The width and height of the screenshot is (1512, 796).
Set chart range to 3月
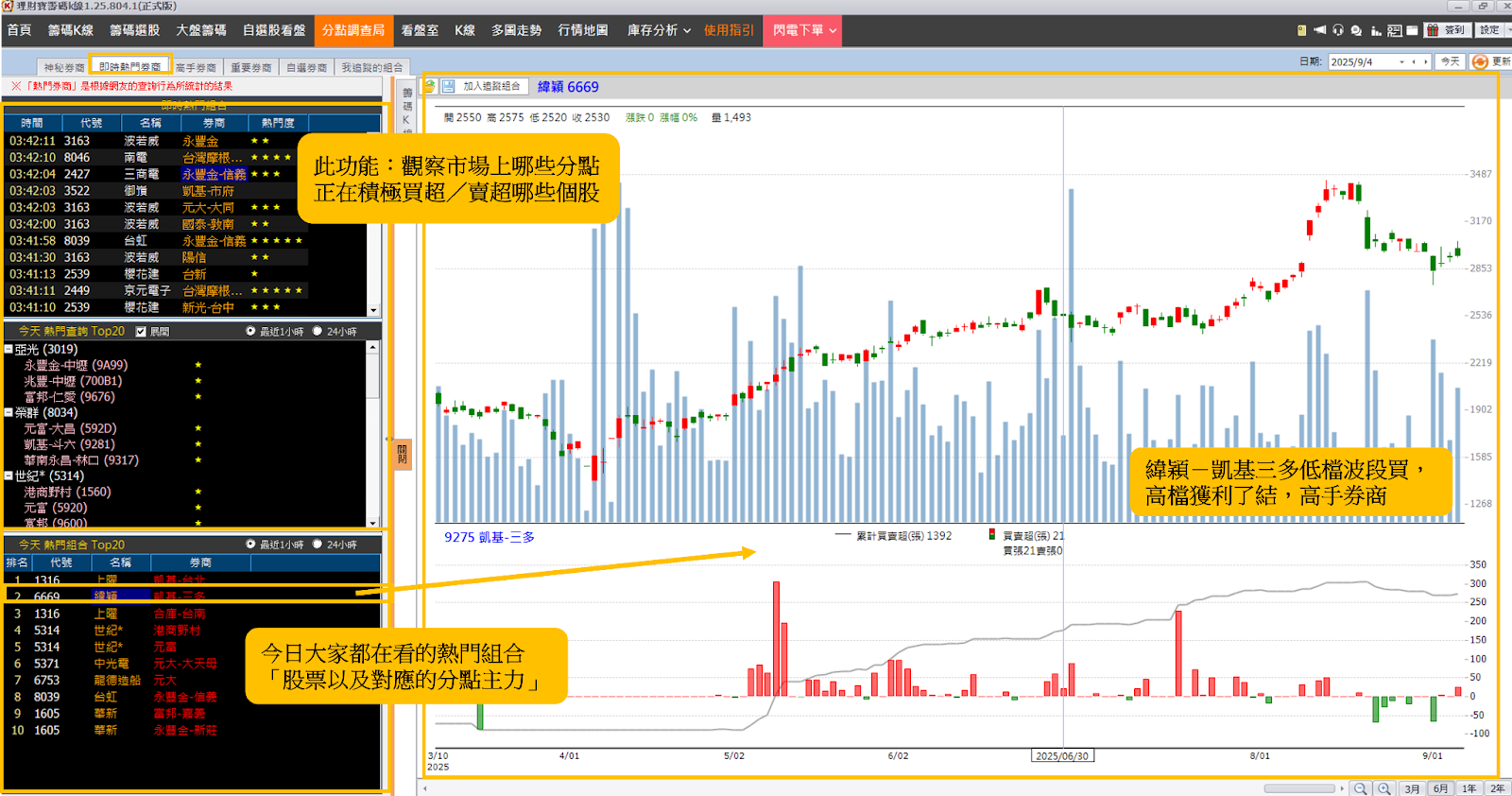1412,788
